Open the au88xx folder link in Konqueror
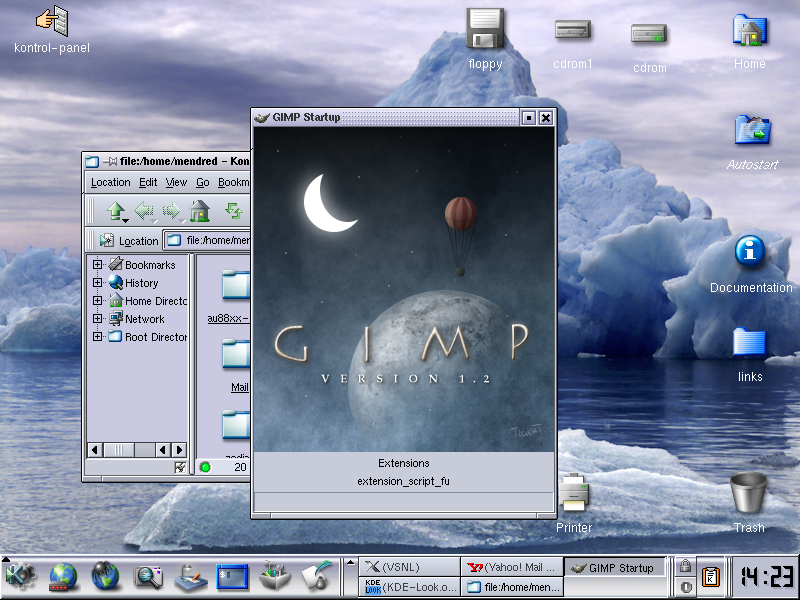800x600 pixels. coord(229,318)
